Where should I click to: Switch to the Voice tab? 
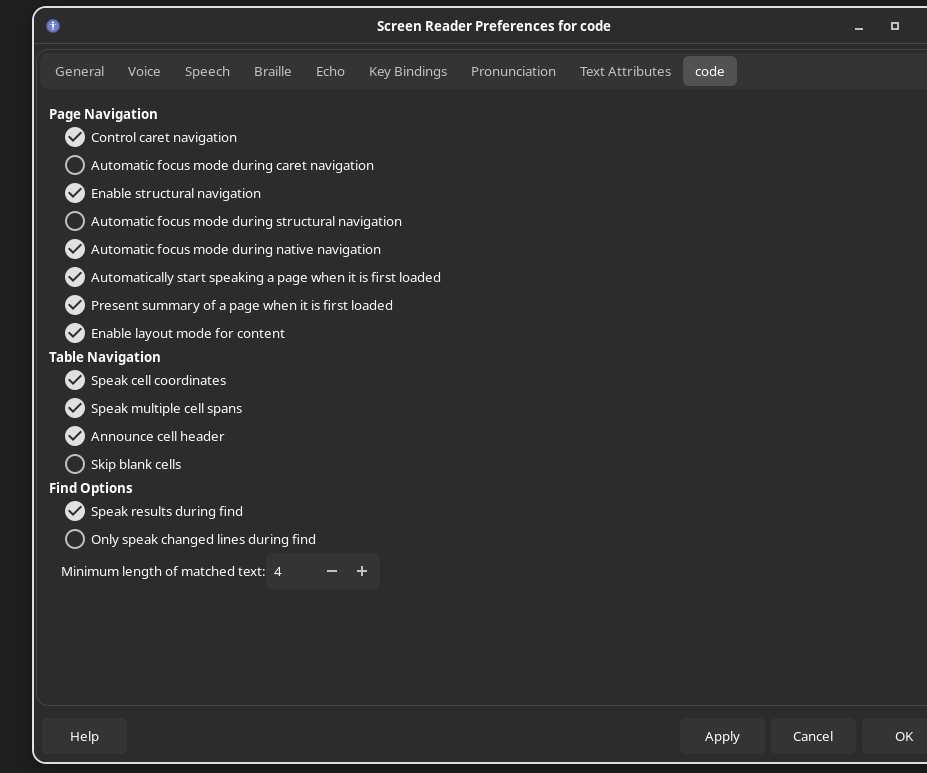pos(144,71)
